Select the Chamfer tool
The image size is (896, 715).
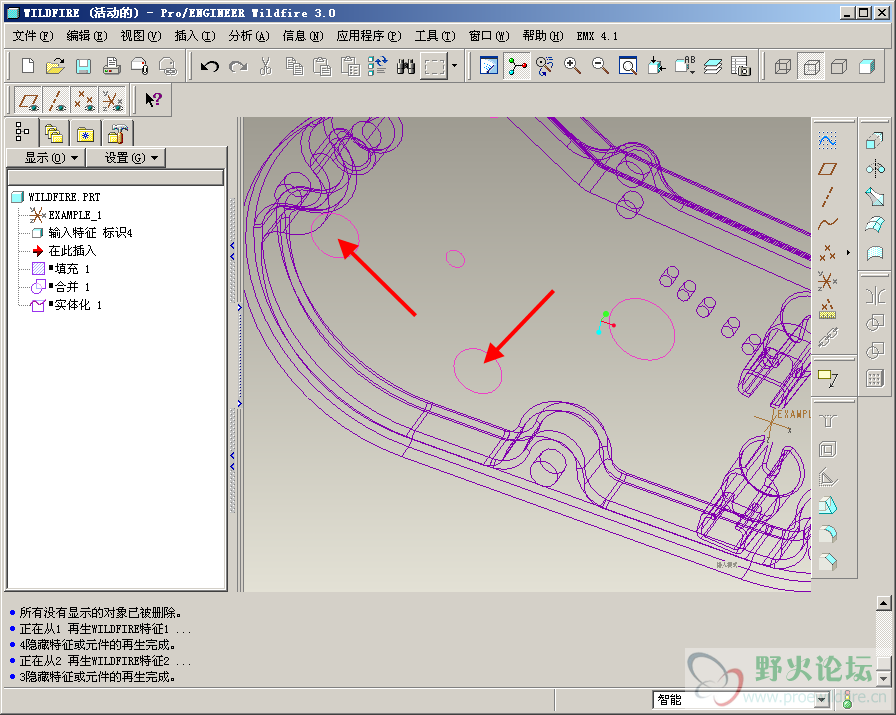coord(827,562)
